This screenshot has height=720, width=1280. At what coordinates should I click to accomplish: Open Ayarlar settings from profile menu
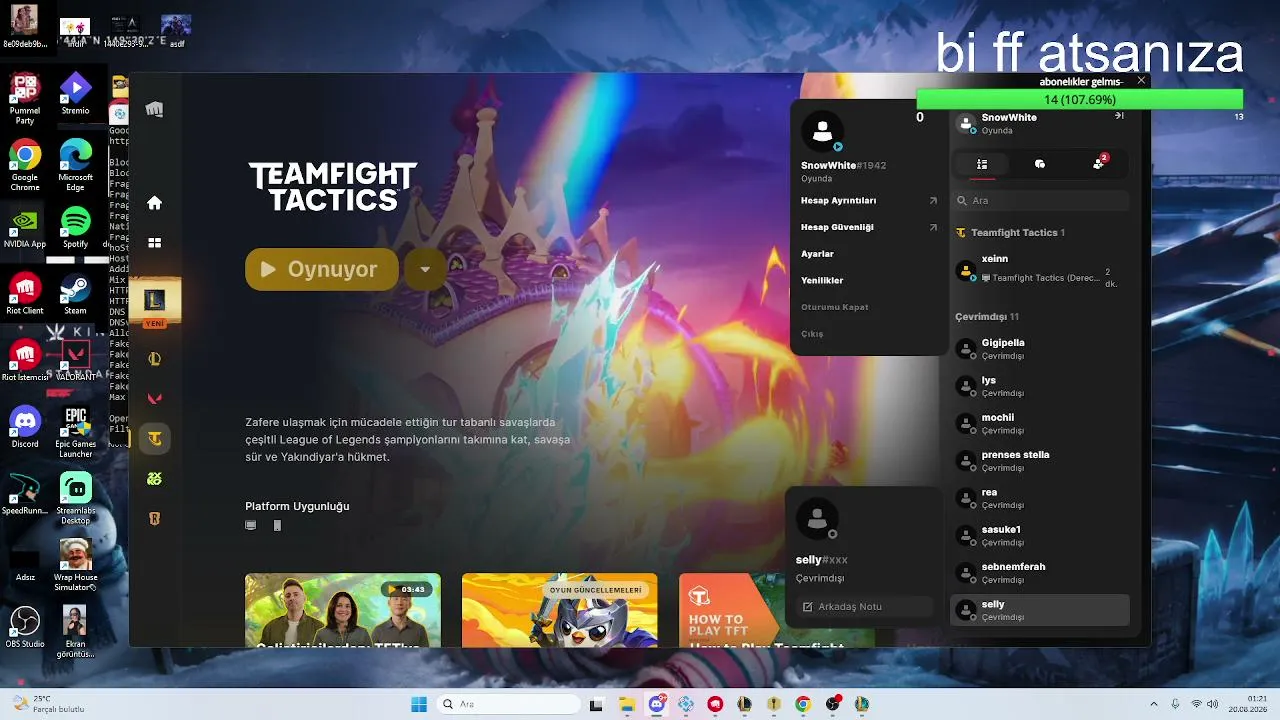[818, 254]
